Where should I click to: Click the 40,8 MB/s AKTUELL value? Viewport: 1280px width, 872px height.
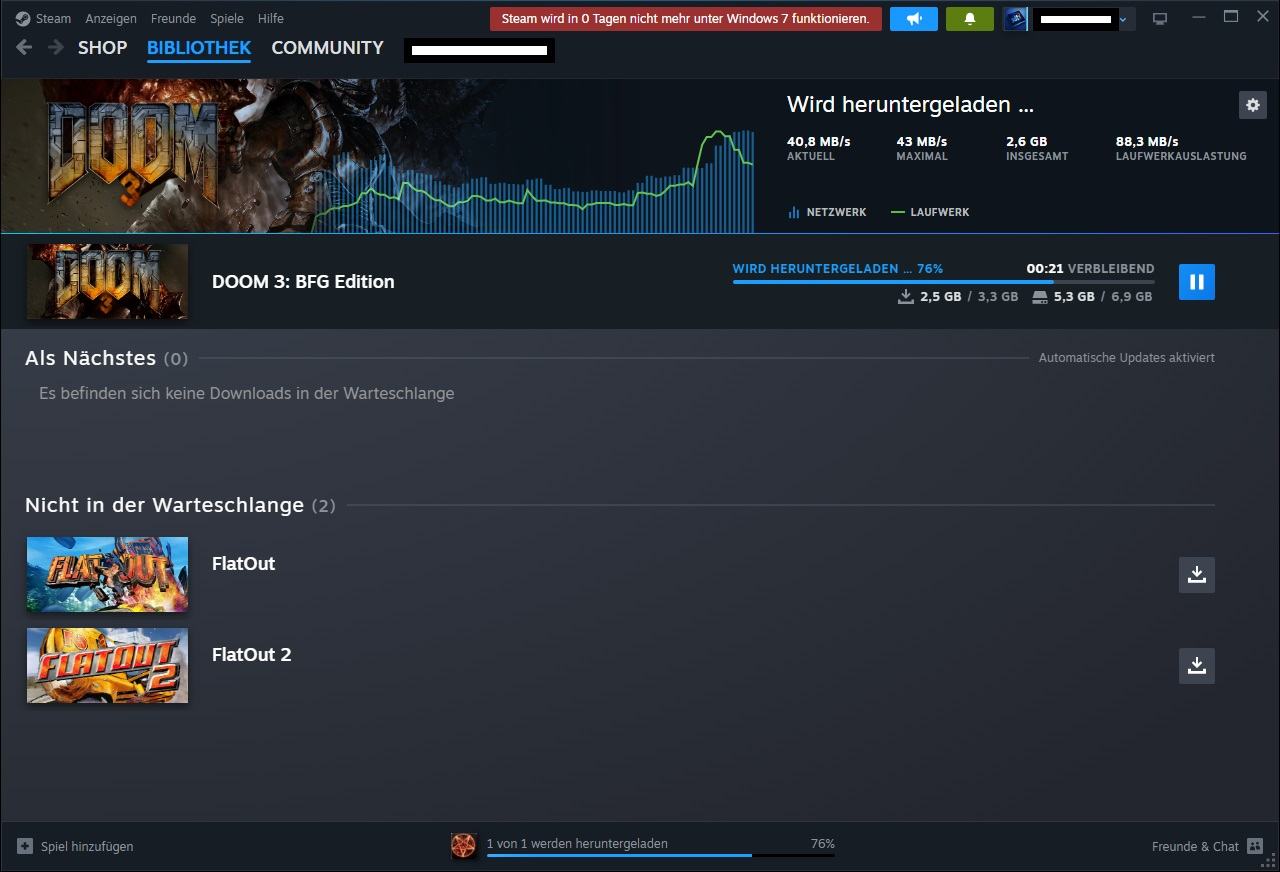tap(818, 142)
